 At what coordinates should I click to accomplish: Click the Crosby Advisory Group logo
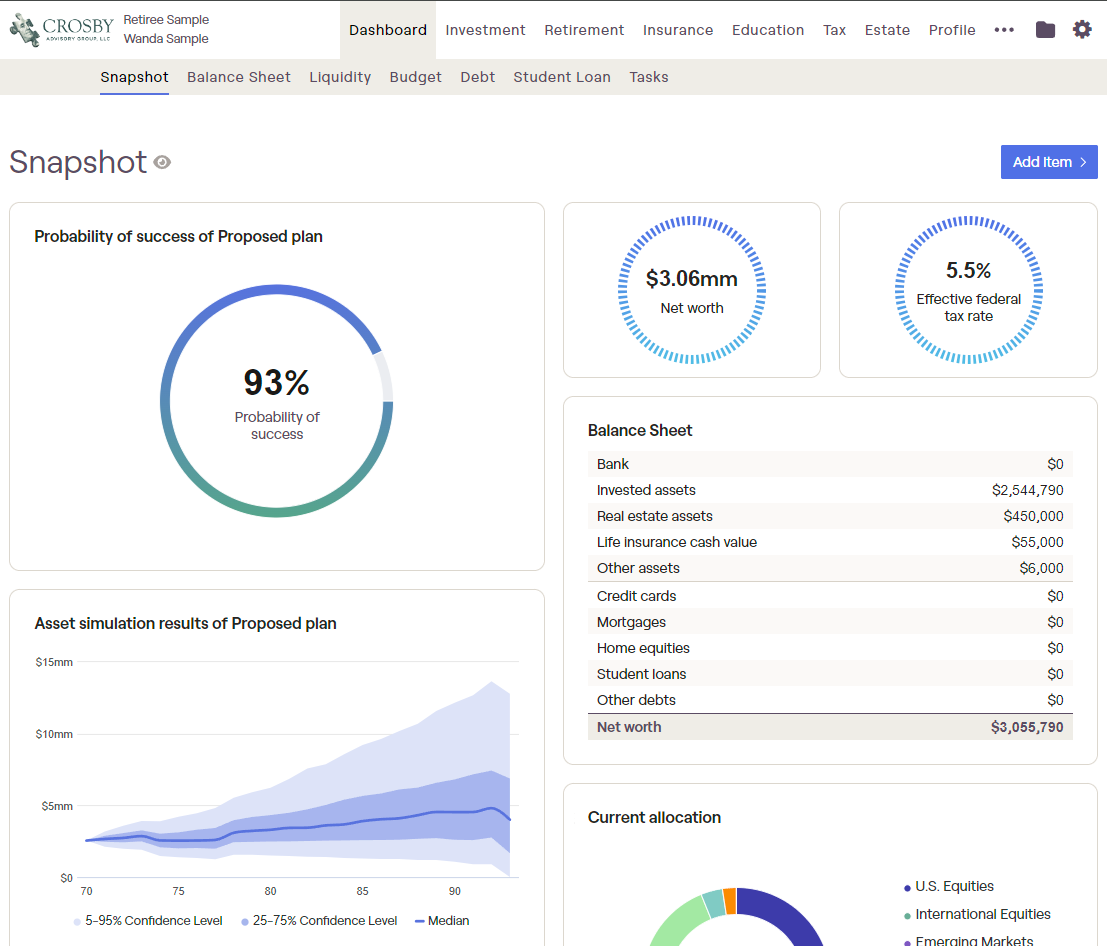pyautogui.click(x=61, y=30)
